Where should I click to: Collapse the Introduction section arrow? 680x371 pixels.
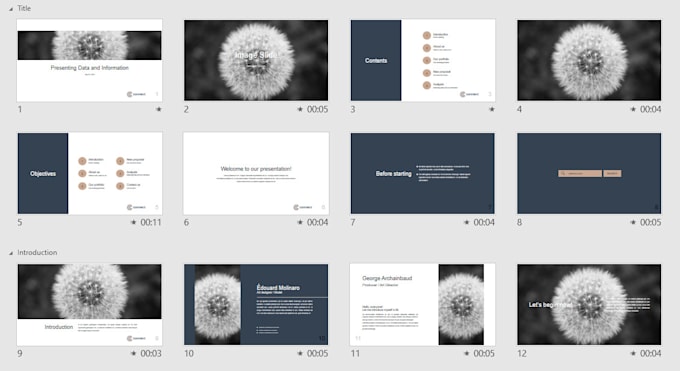click(11, 253)
